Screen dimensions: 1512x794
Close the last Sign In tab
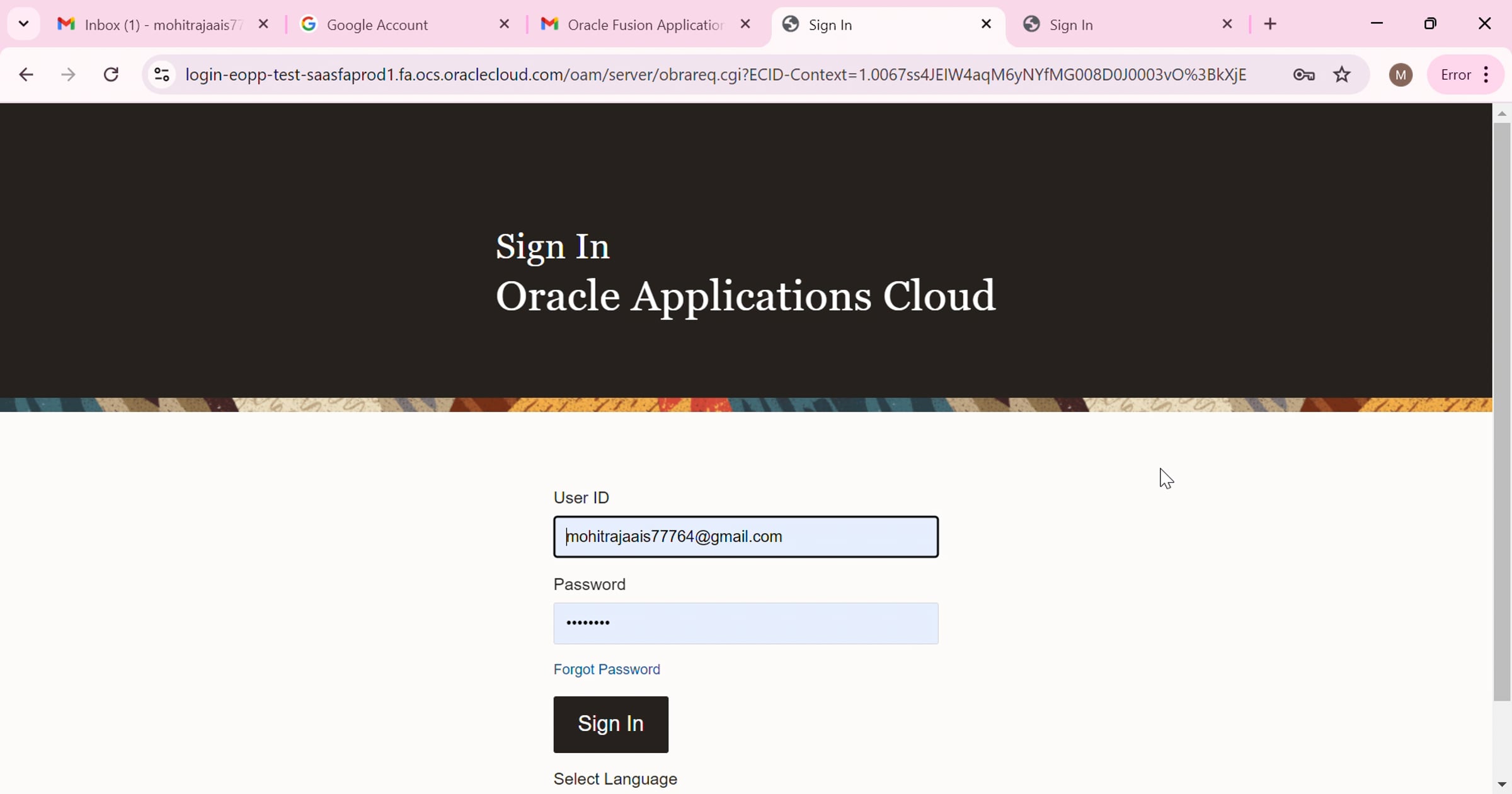click(x=1227, y=24)
